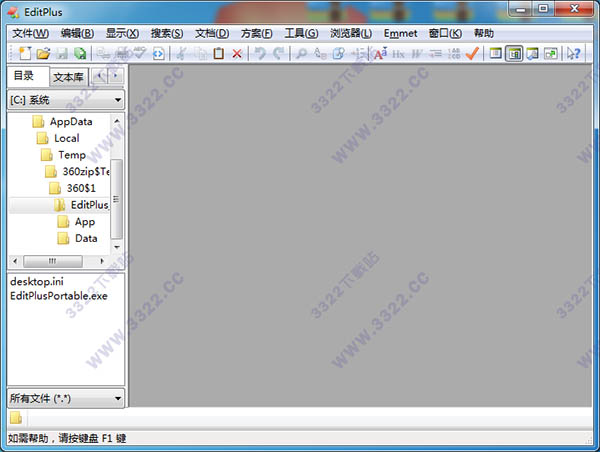
Task: Toggle the Directory Window button
Action: 514,53
